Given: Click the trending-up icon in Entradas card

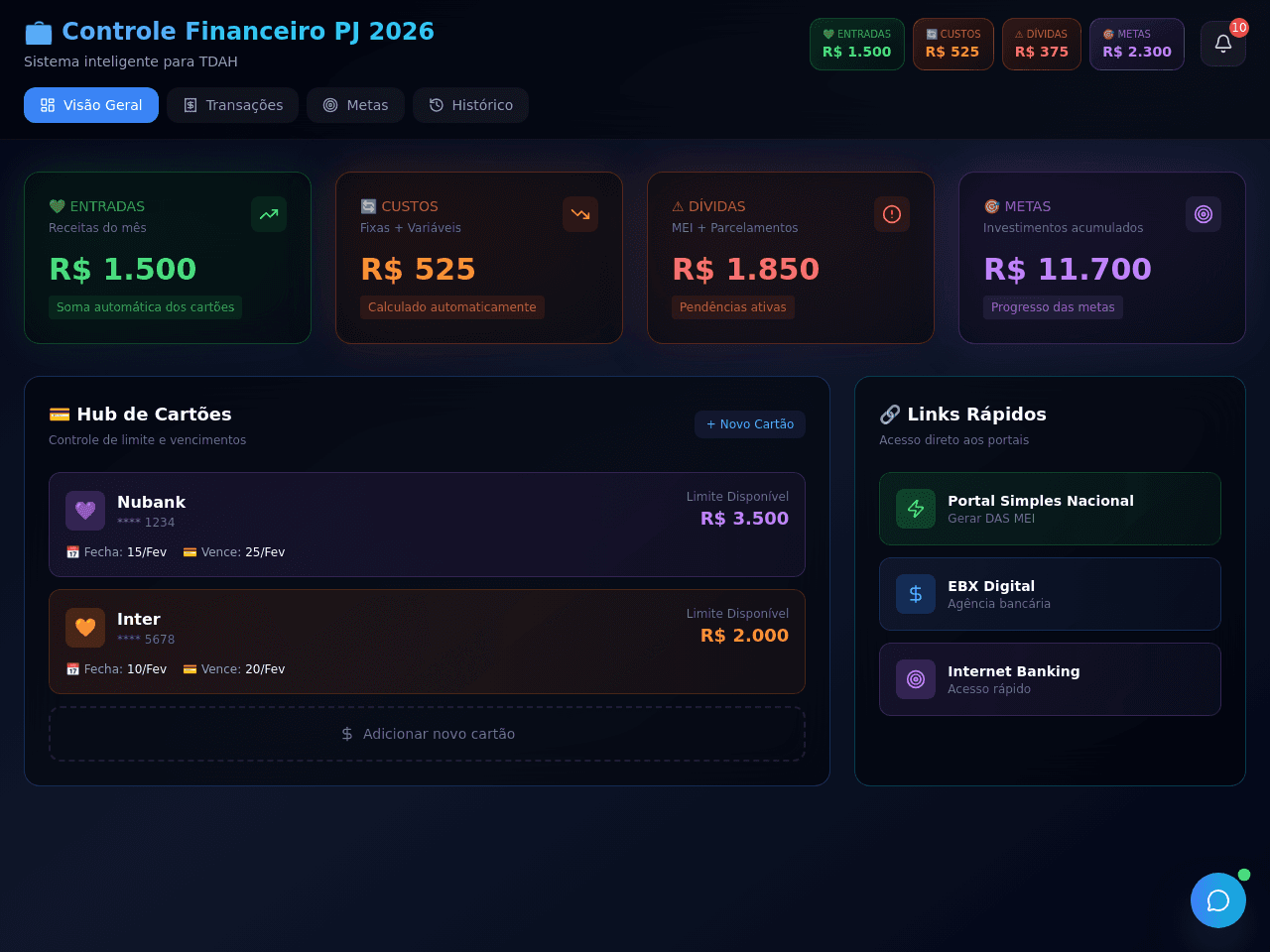Looking at the screenshot, I should coord(269,214).
